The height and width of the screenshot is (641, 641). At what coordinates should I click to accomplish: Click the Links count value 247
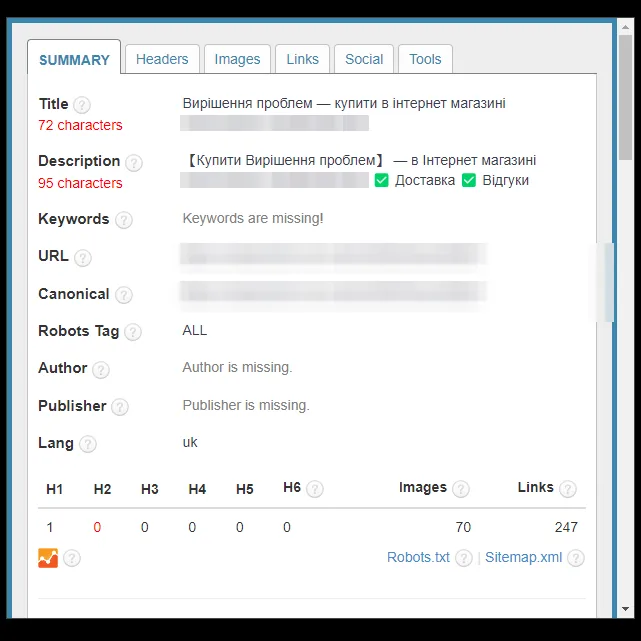[566, 527]
